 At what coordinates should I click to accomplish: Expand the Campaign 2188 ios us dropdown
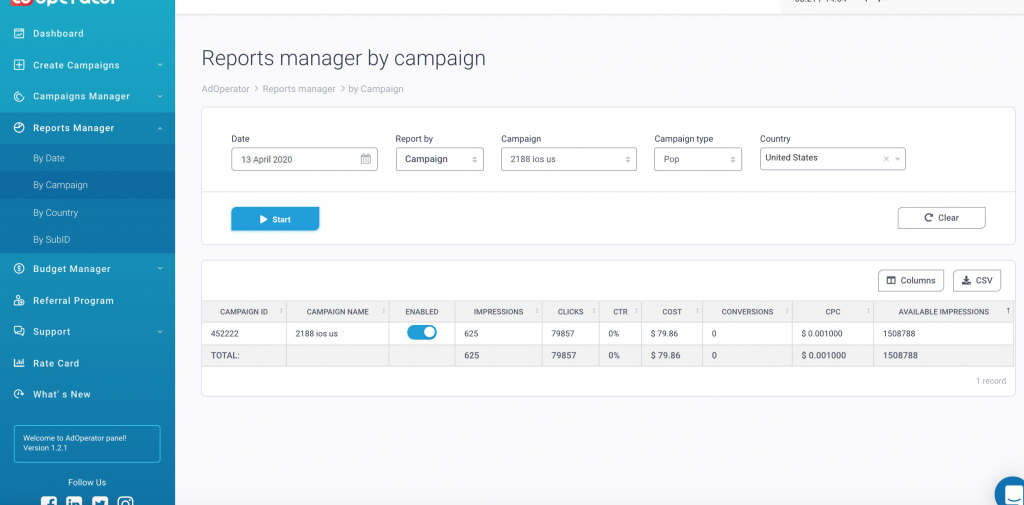pyautogui.click(x=568, y=159)
